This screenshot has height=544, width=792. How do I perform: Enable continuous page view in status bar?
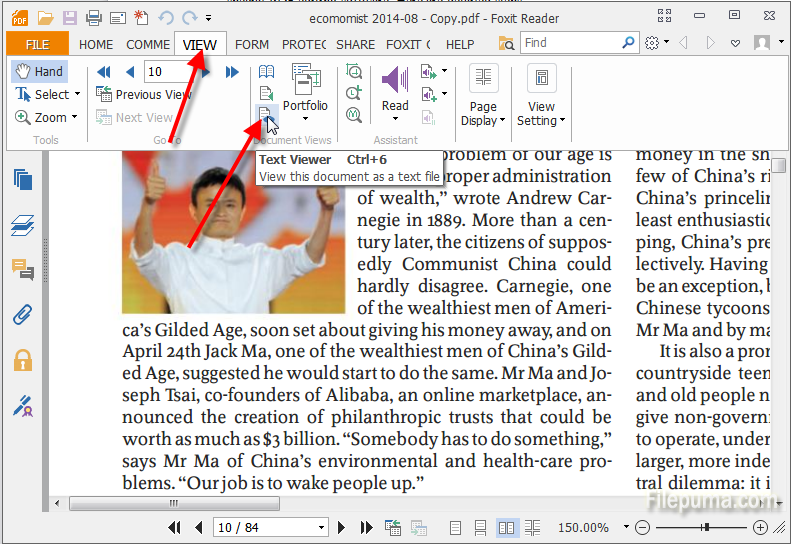click(x=481, y=527)
